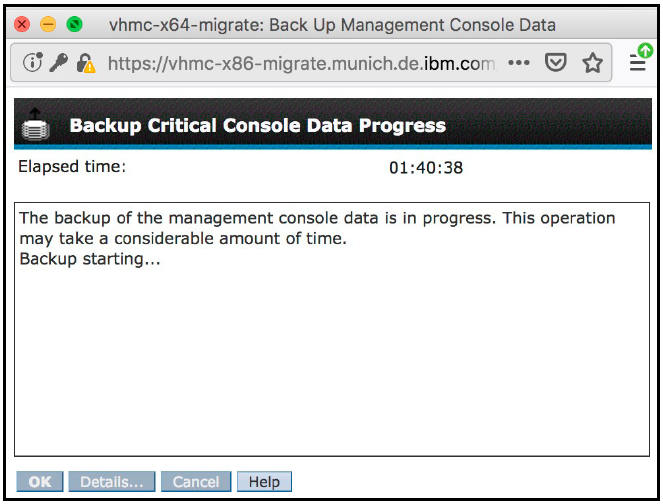Viewport: 663px width, 504px height.
Task: Click the Backup Critical Console Data Progress heading
Action: 257,126
